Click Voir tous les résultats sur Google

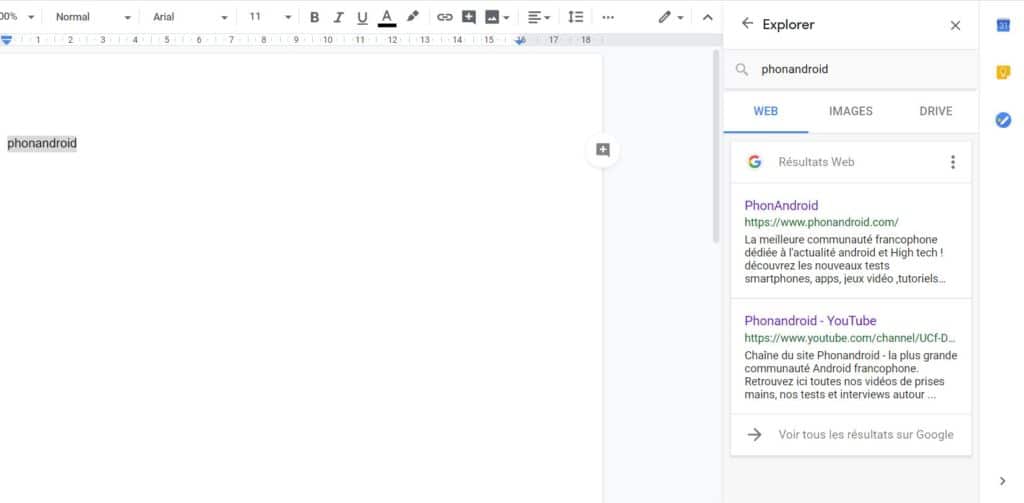point(851,435)
